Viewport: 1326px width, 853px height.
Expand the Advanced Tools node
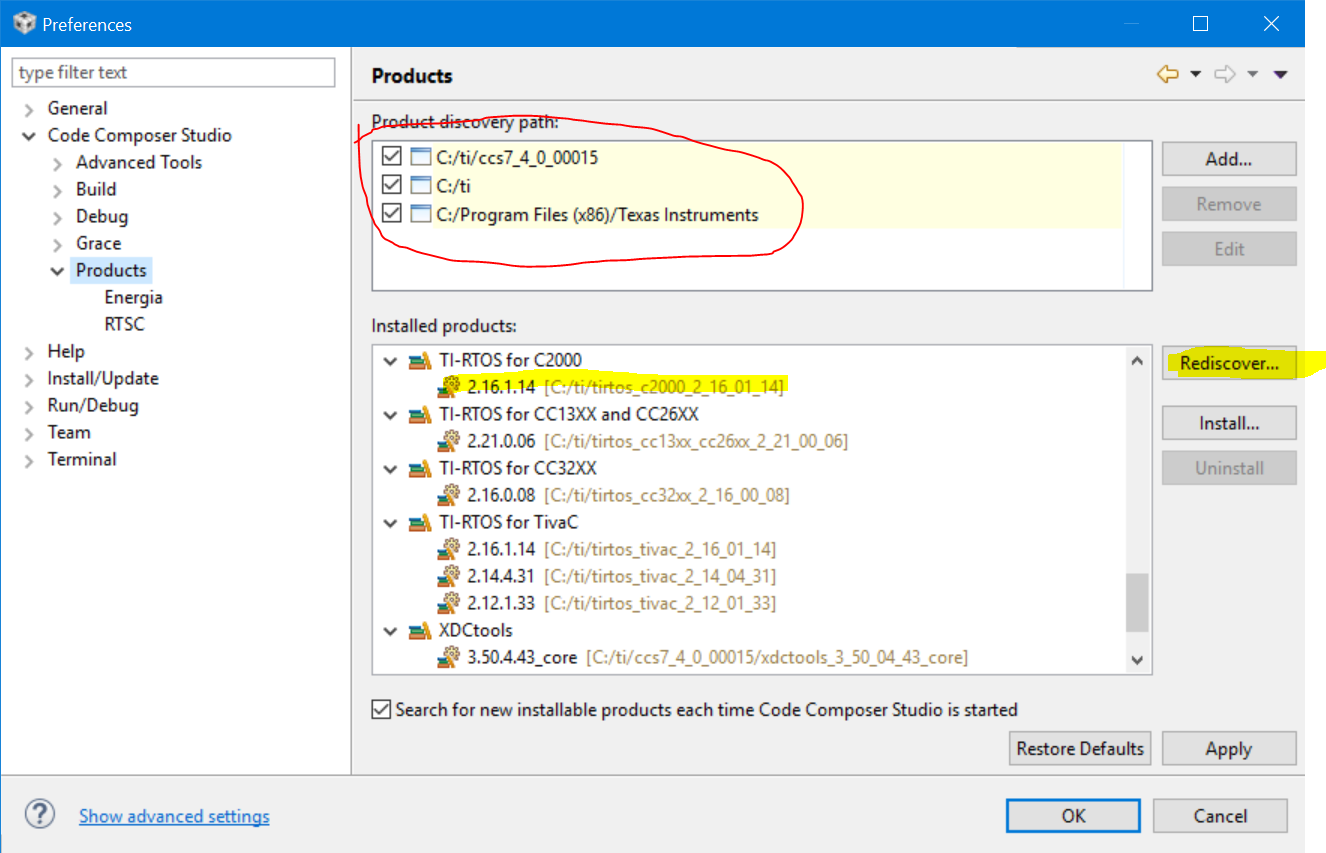point(58,163)
